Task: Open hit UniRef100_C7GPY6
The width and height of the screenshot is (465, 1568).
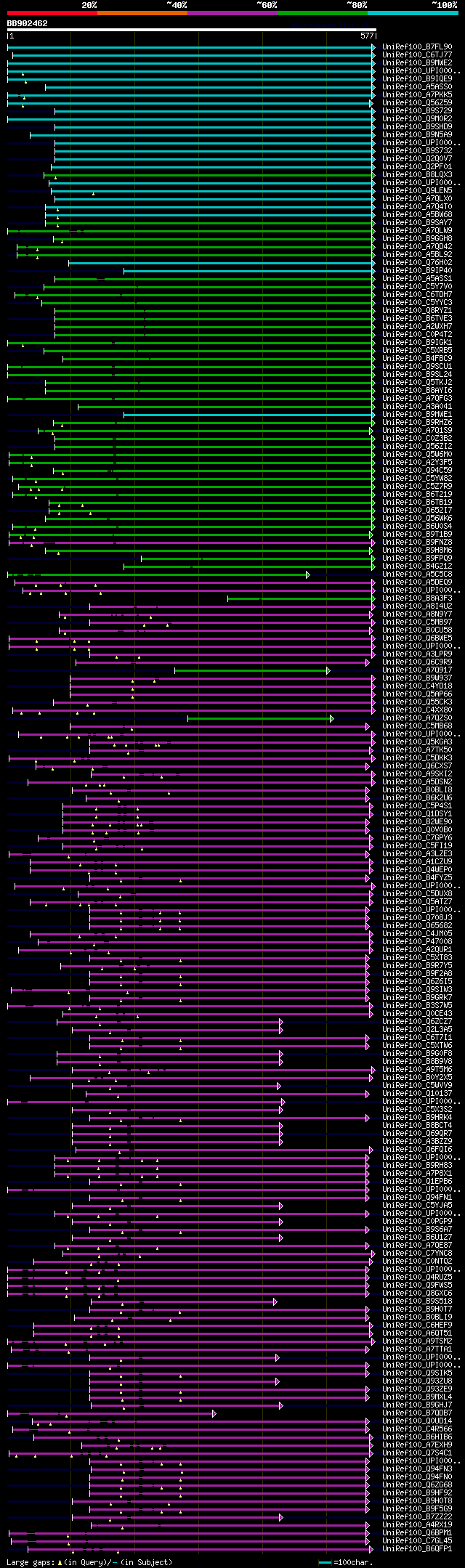Action: [417, 837]
